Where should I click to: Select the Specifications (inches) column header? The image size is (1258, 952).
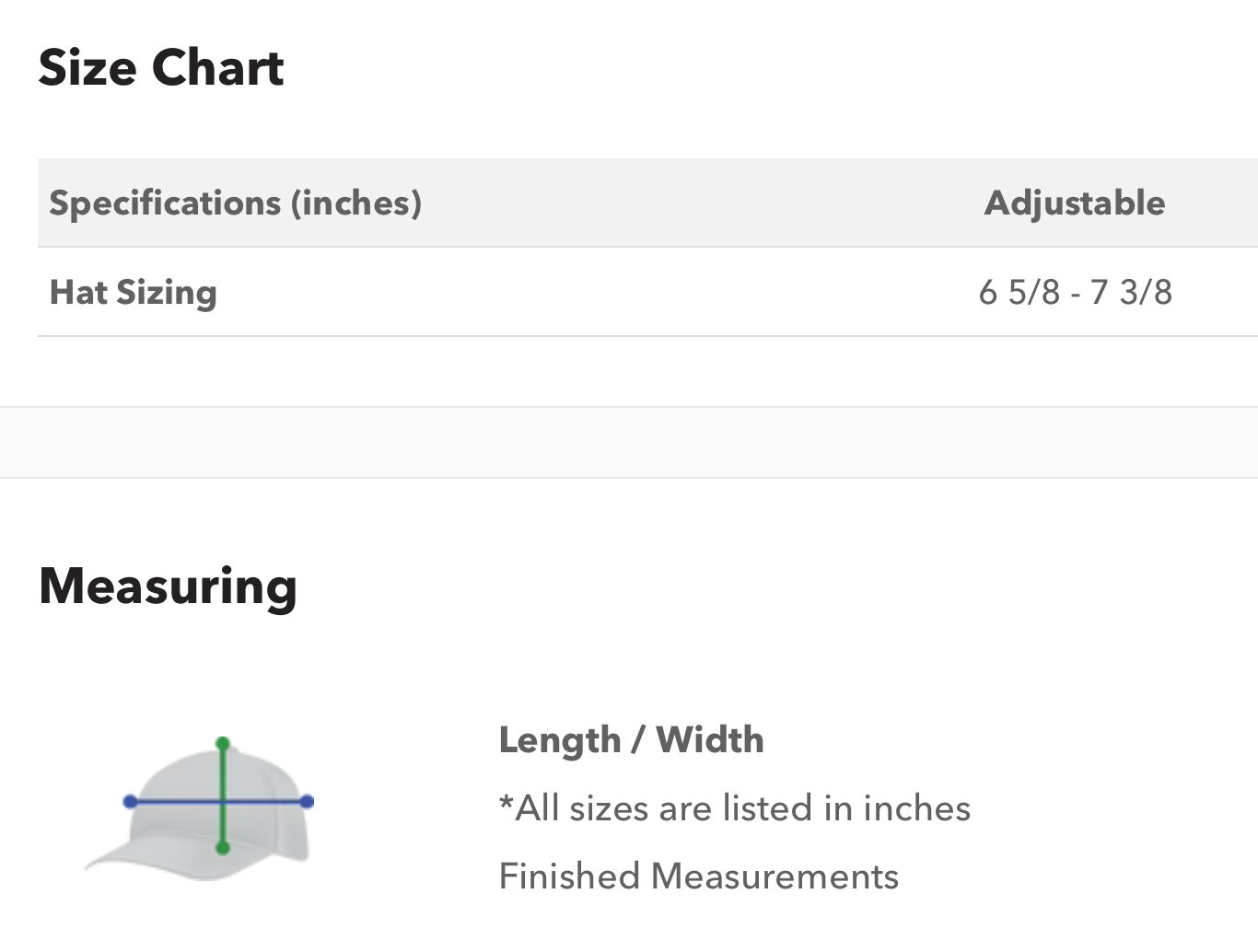[236, 203]
